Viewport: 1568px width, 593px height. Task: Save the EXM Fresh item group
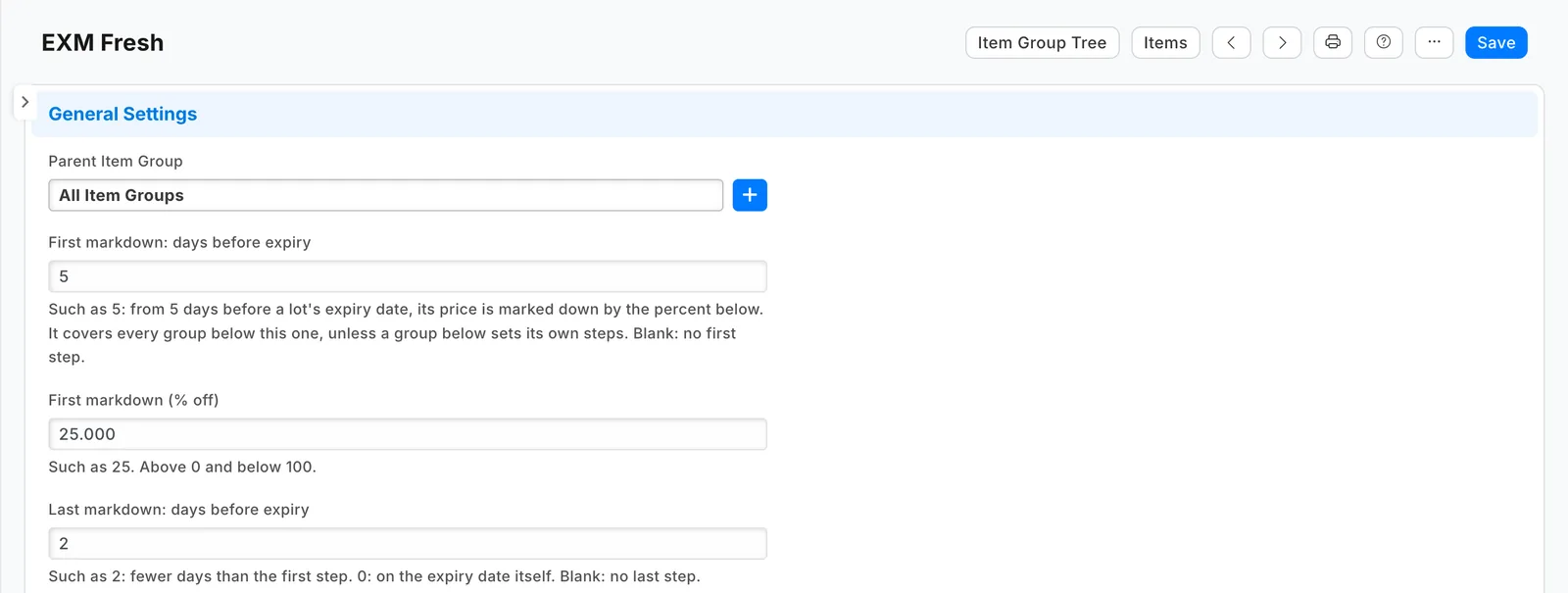1495,42
